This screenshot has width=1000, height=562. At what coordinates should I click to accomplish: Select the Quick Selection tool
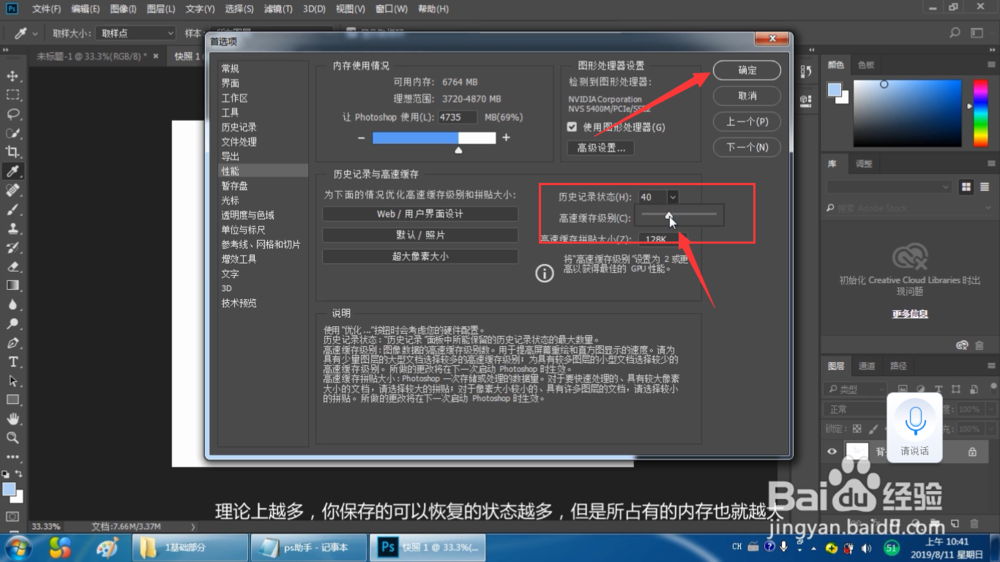tap(13, 133)
